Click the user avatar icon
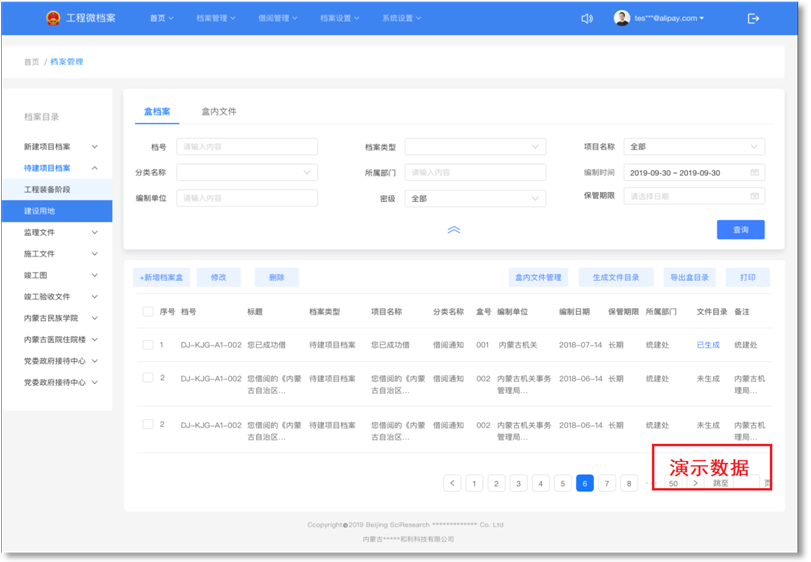 [621, 18]
